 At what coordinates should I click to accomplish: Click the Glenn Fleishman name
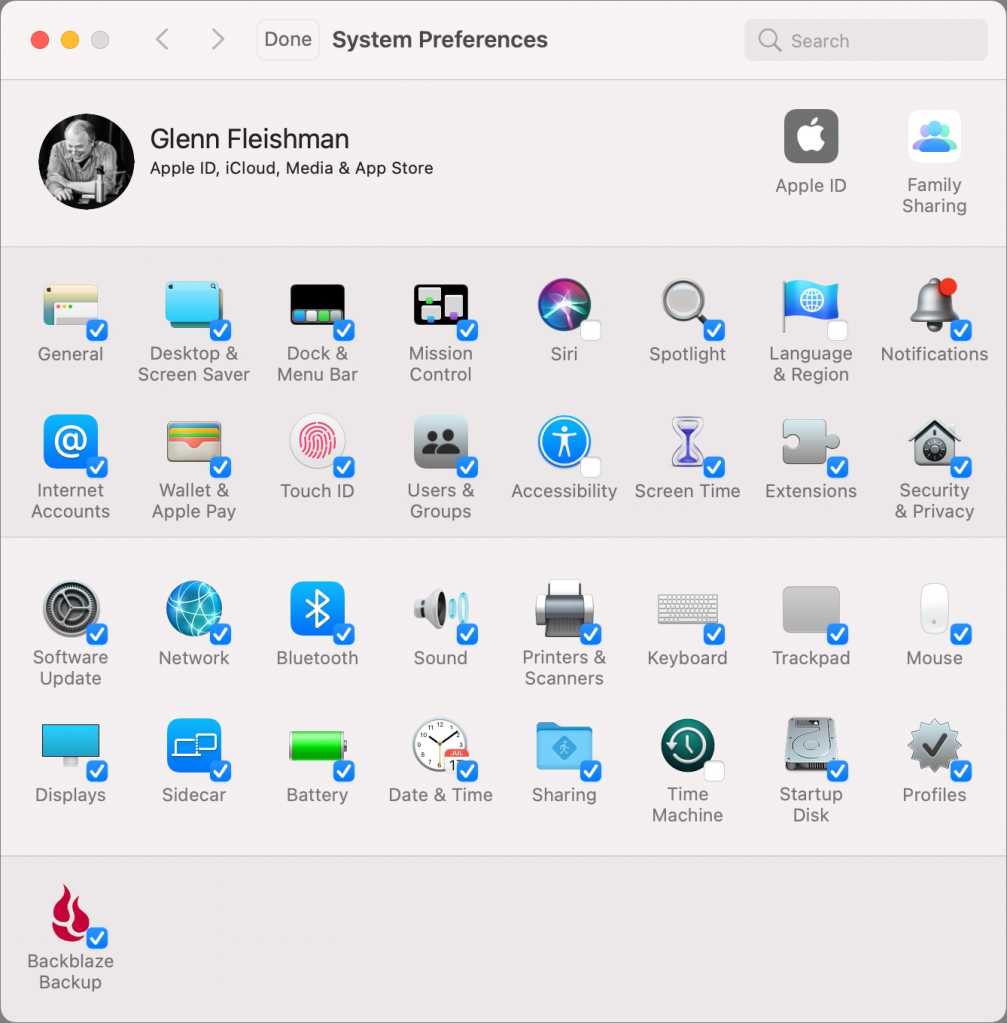pos(249,139)
